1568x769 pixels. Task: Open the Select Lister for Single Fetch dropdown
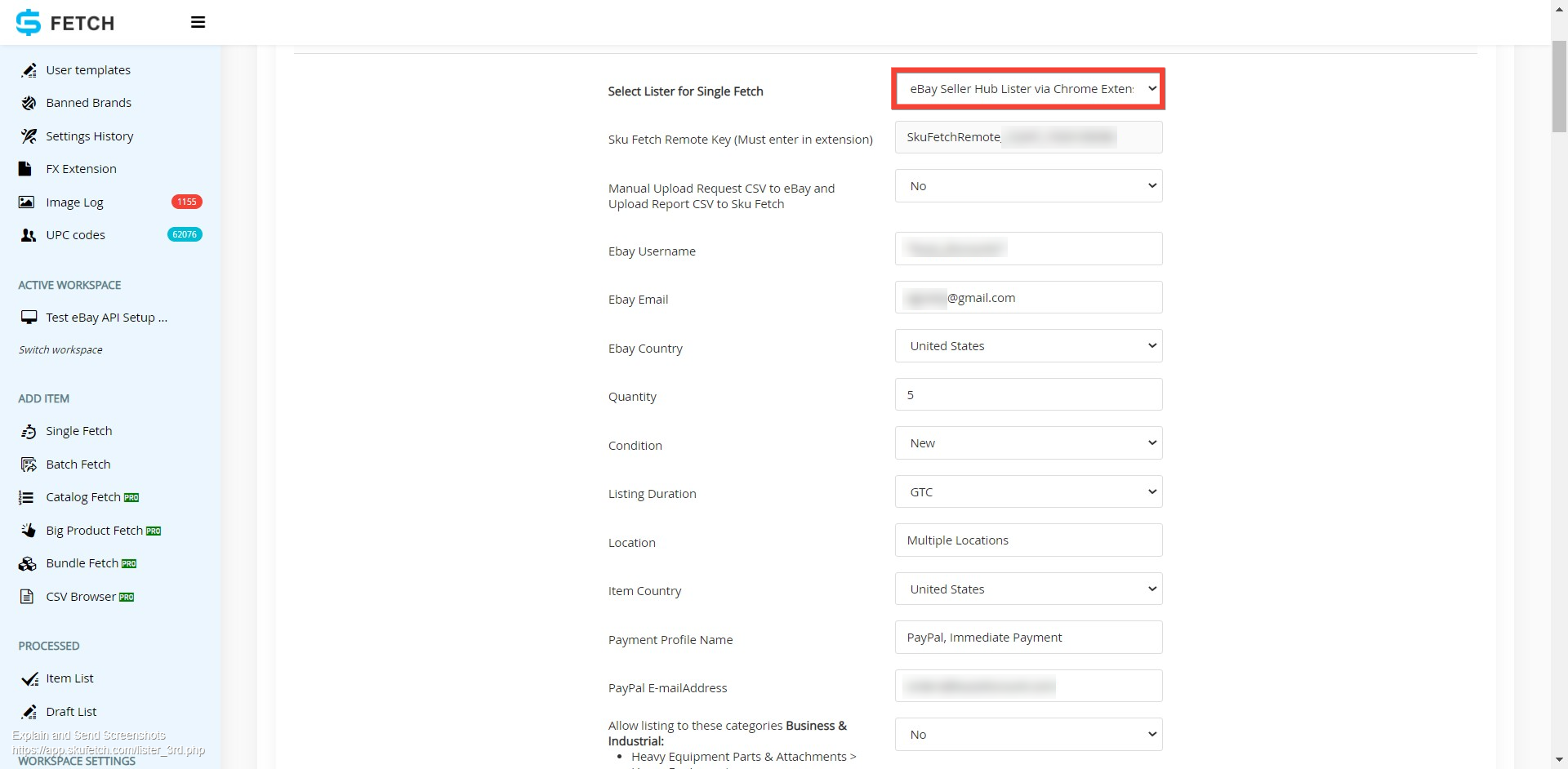[1028, 89]
